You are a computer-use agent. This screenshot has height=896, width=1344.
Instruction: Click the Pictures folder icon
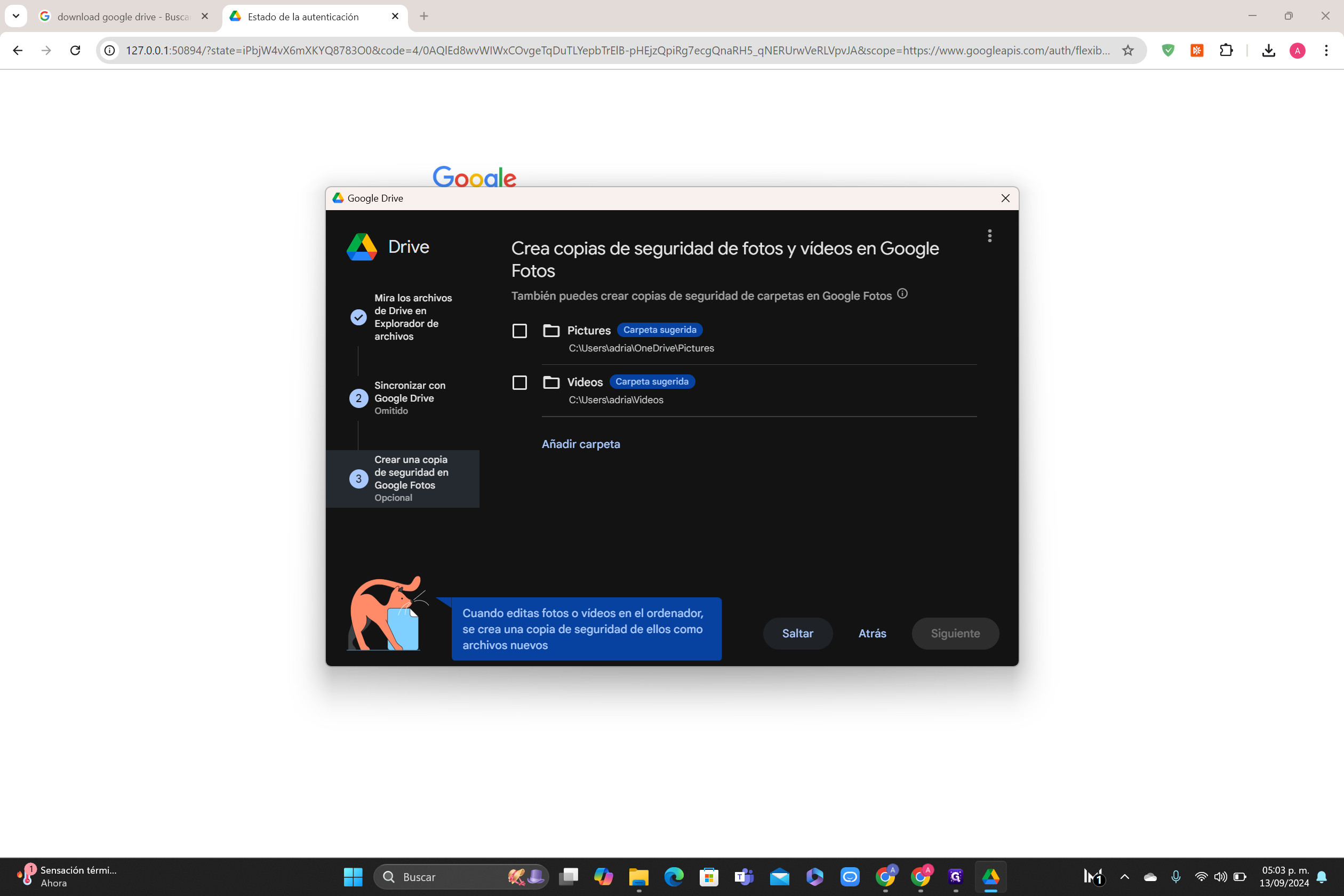point(551,330)
